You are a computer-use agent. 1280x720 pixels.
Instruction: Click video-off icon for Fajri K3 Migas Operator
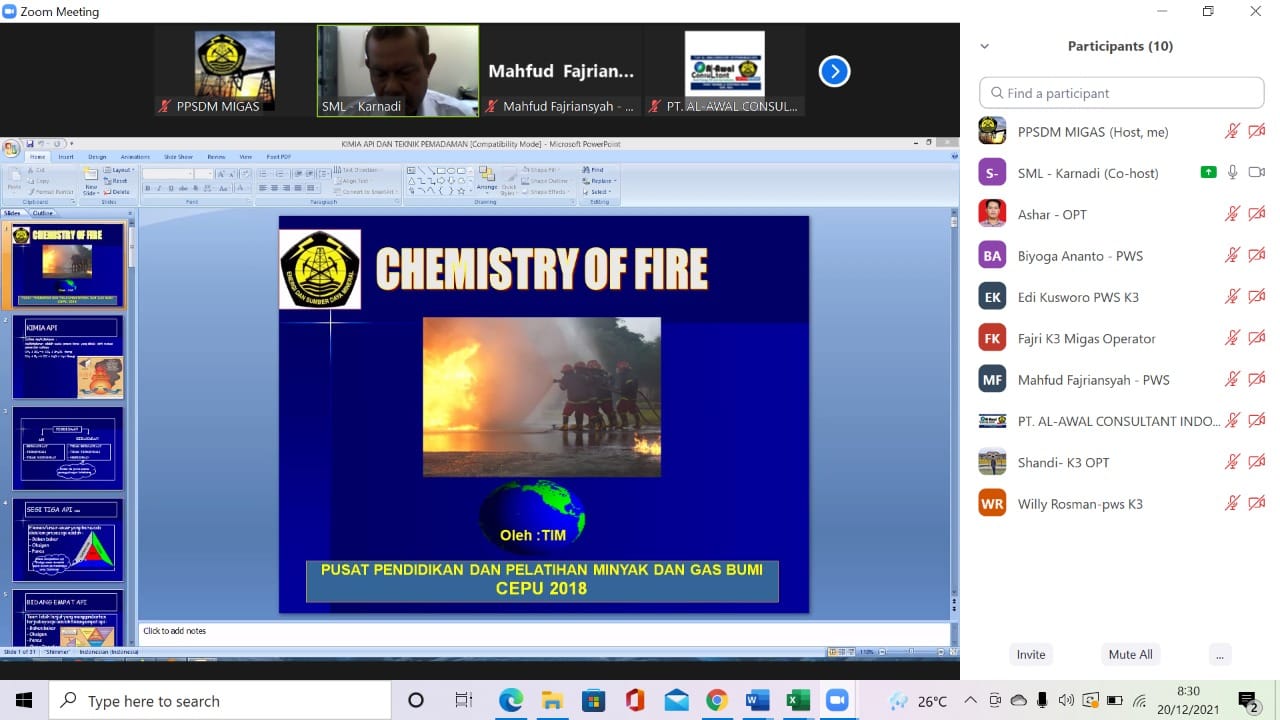1257,338
